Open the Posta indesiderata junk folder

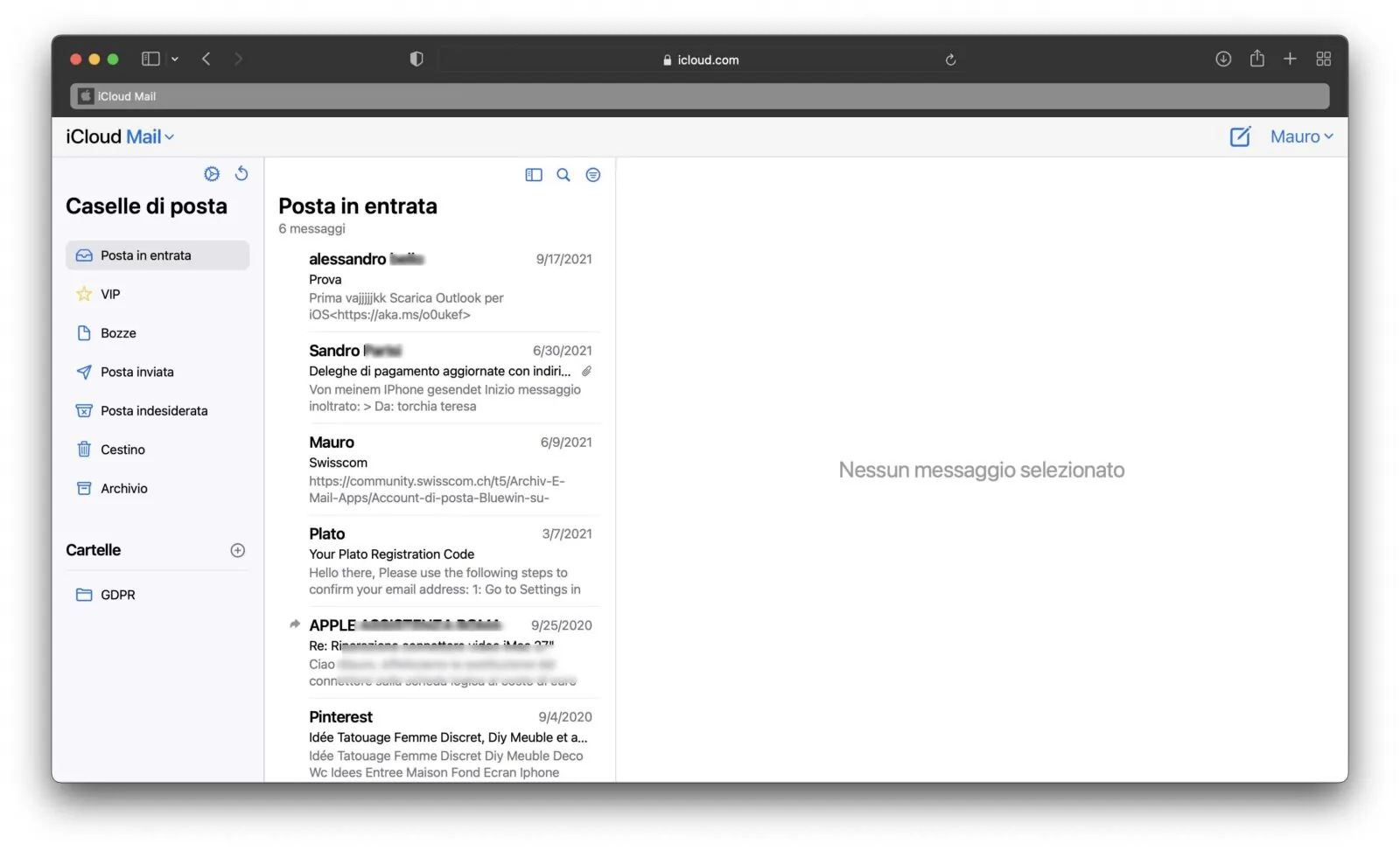coord(154,410)
